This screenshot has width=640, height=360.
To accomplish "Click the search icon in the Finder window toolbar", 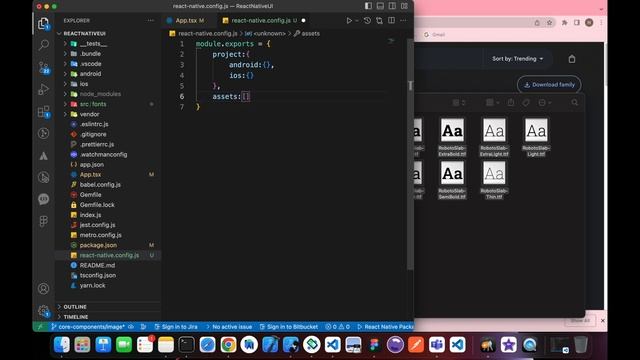I will coord(574,102).
